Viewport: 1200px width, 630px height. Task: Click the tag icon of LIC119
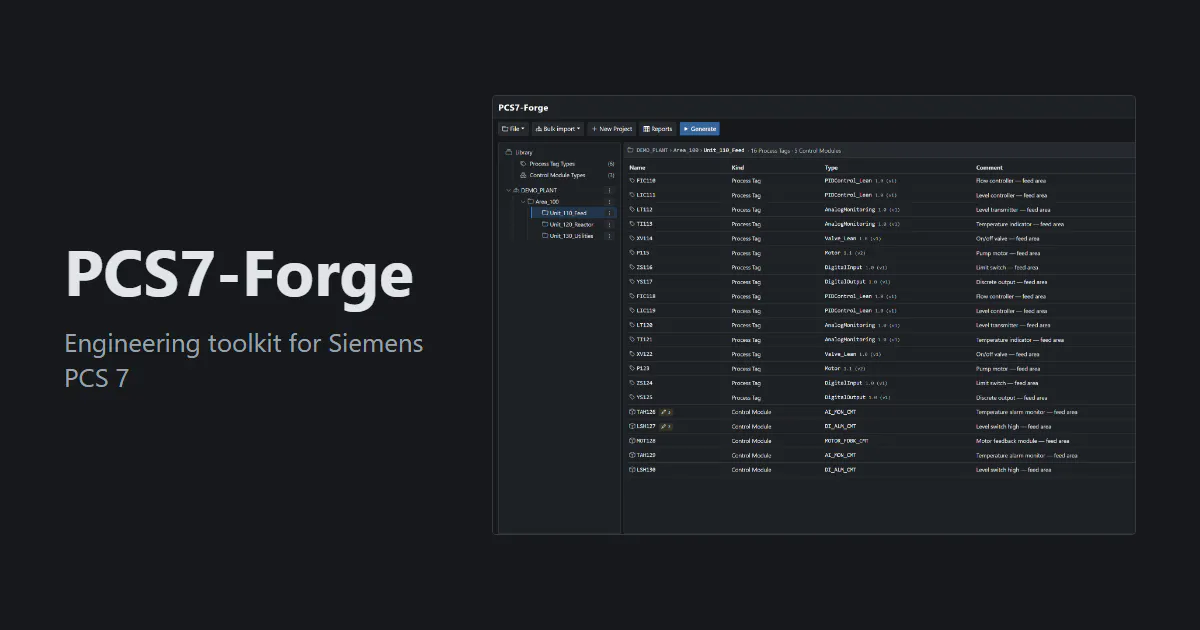pos(632,311)
